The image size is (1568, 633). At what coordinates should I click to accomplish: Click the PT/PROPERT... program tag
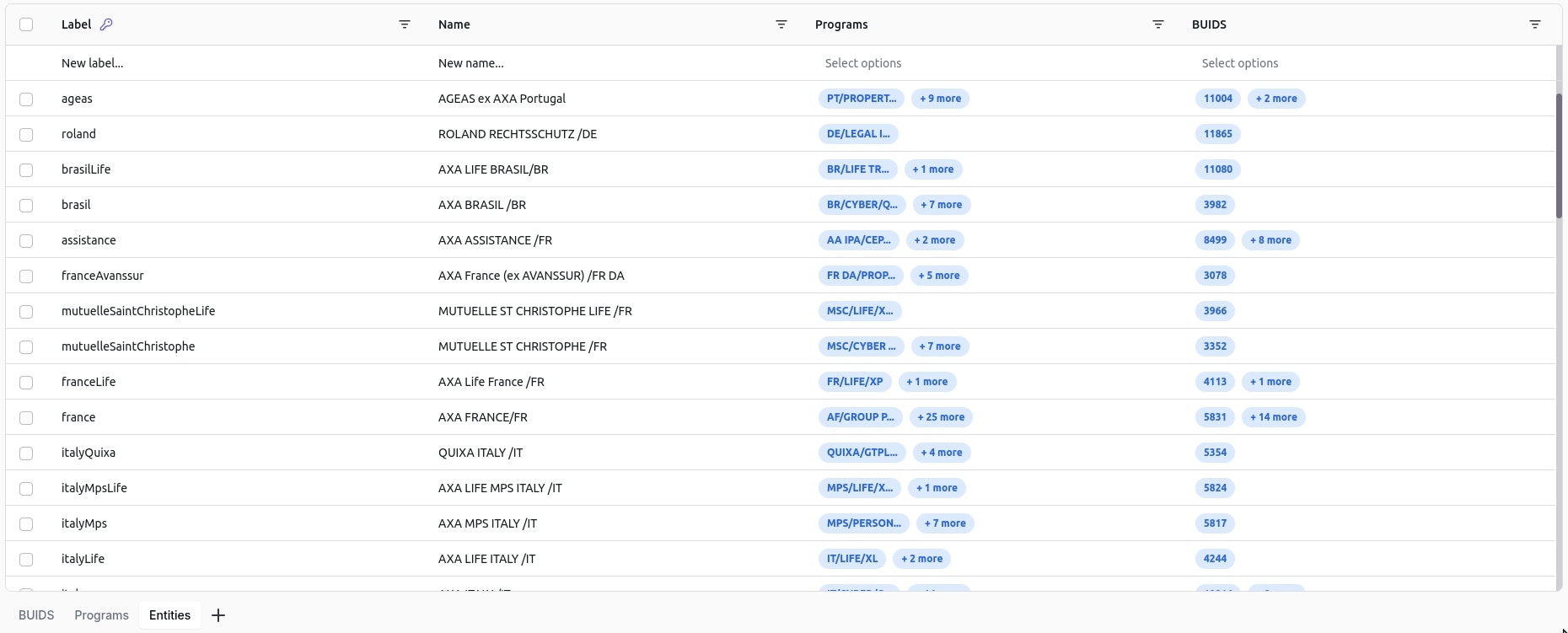[x=862, y=99]
